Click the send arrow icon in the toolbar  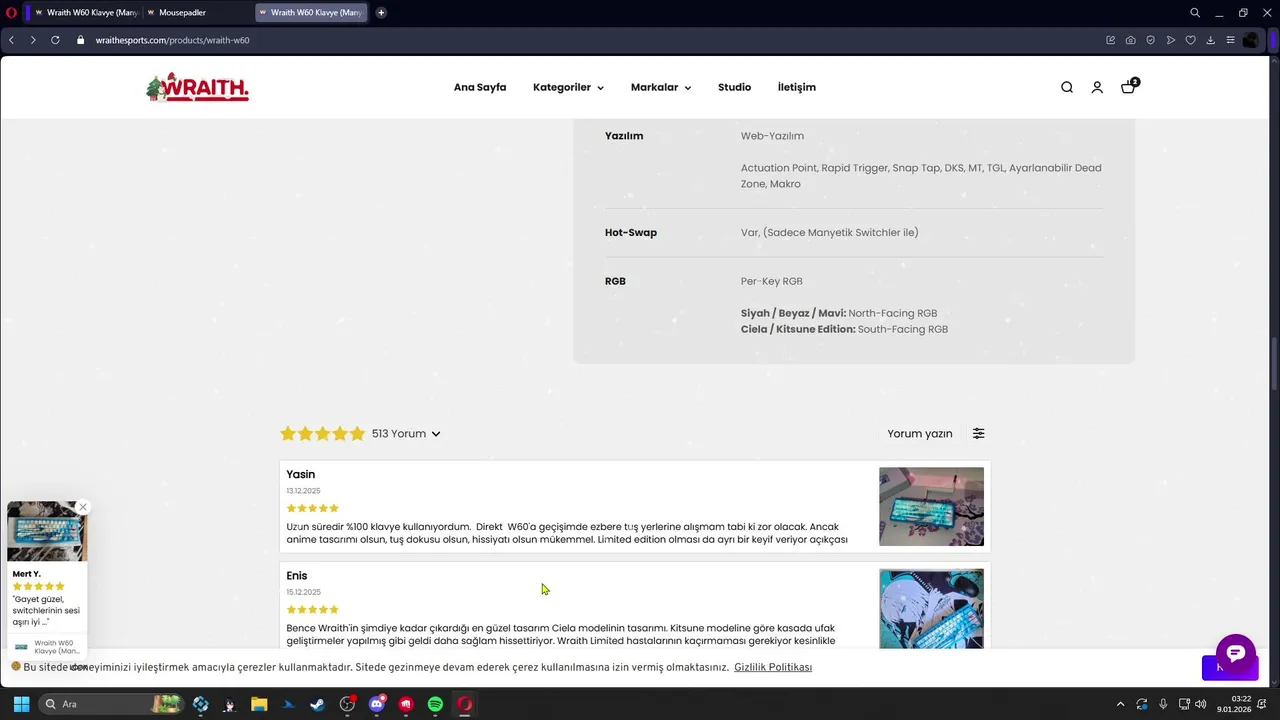point(1170,40)
